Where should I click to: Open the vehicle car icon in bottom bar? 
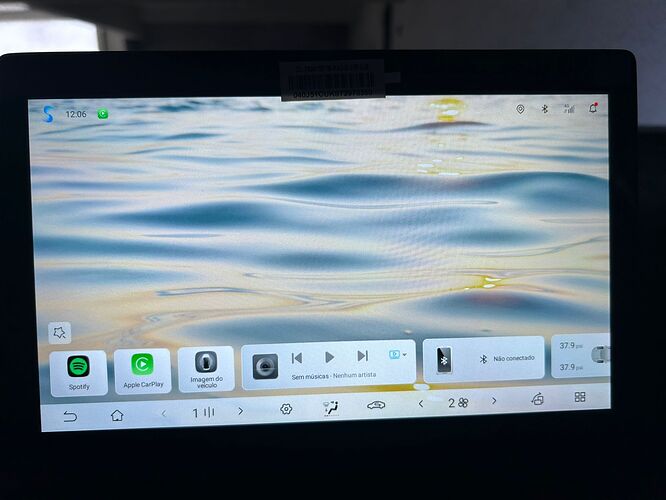click(x=376, y=405)
